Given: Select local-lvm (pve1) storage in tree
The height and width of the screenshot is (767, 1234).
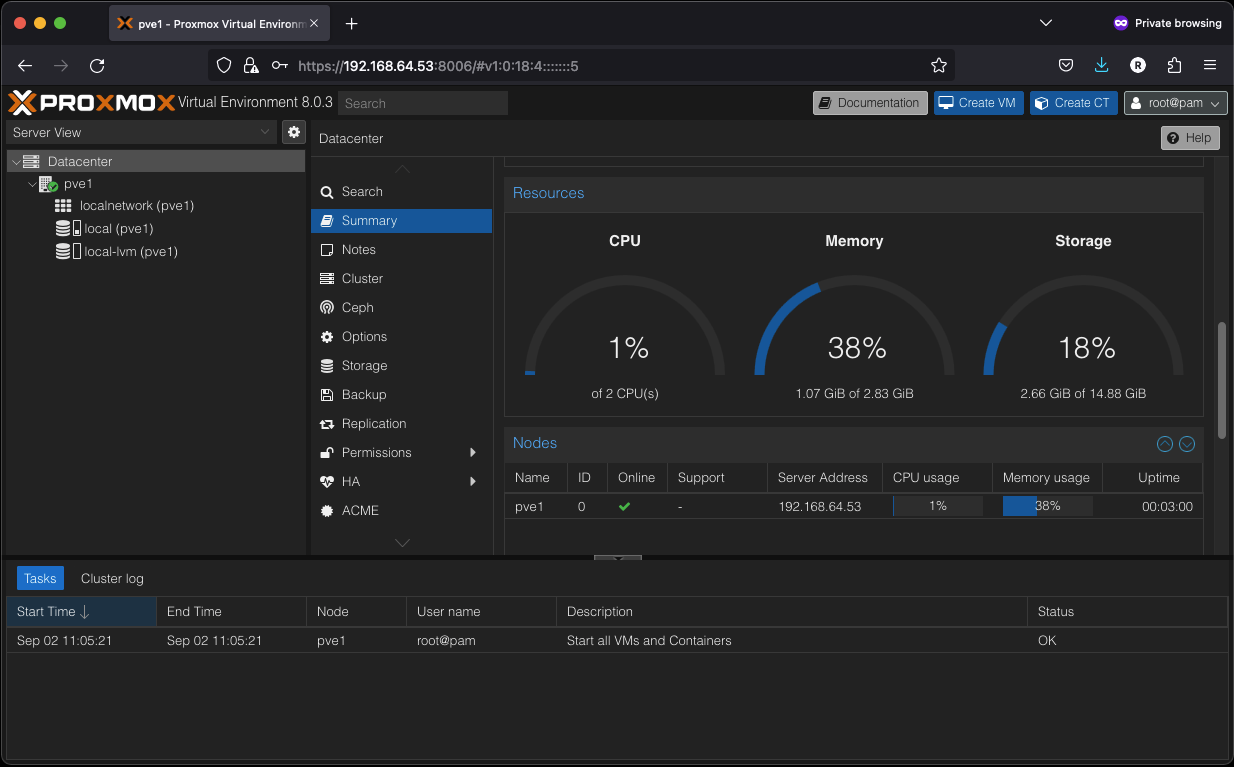Looking at the screenshot, I should tap(131, 252).
